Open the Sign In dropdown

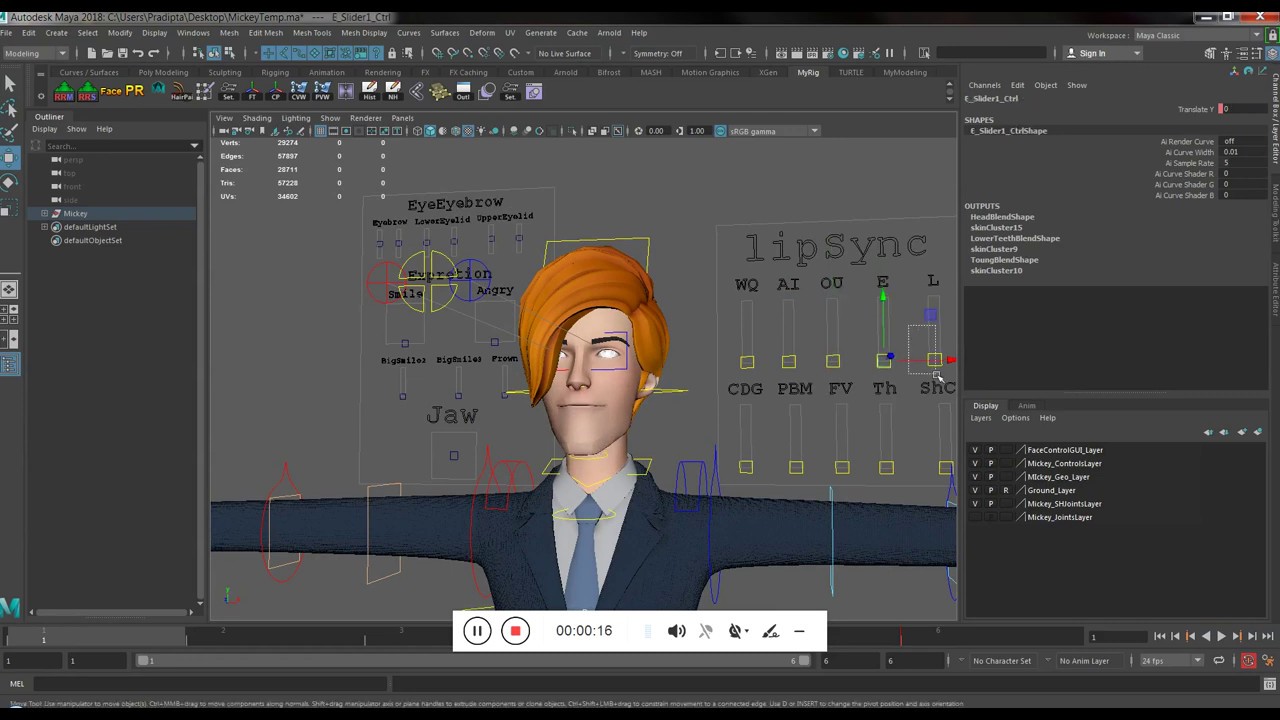click(1102, 53)
